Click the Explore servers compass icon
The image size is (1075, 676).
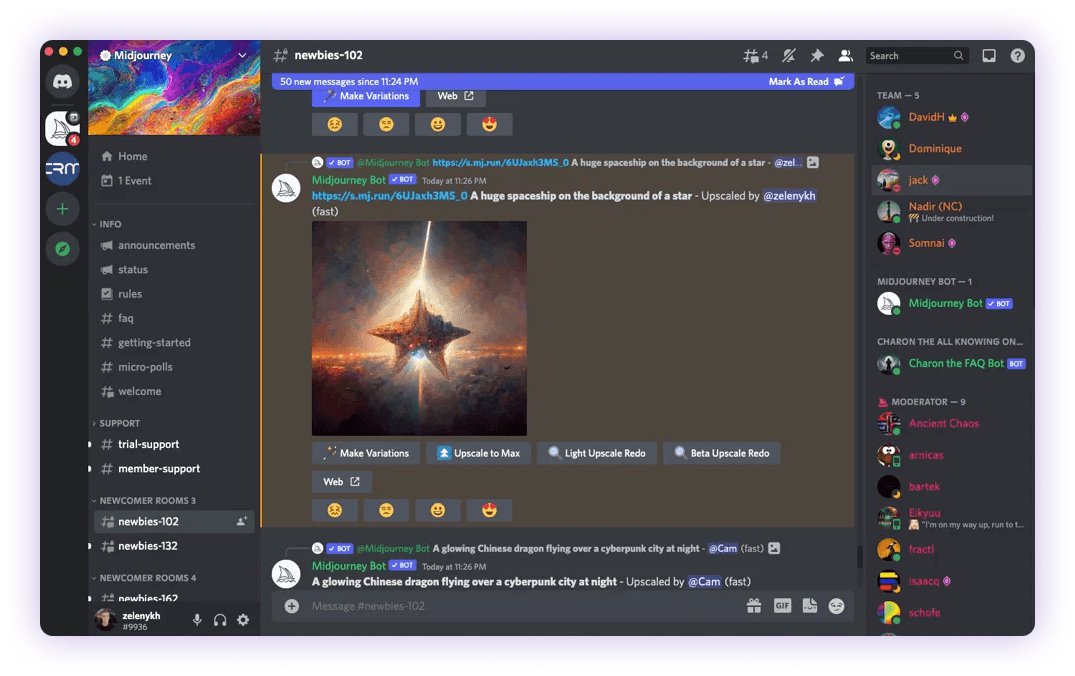[62, 249]
